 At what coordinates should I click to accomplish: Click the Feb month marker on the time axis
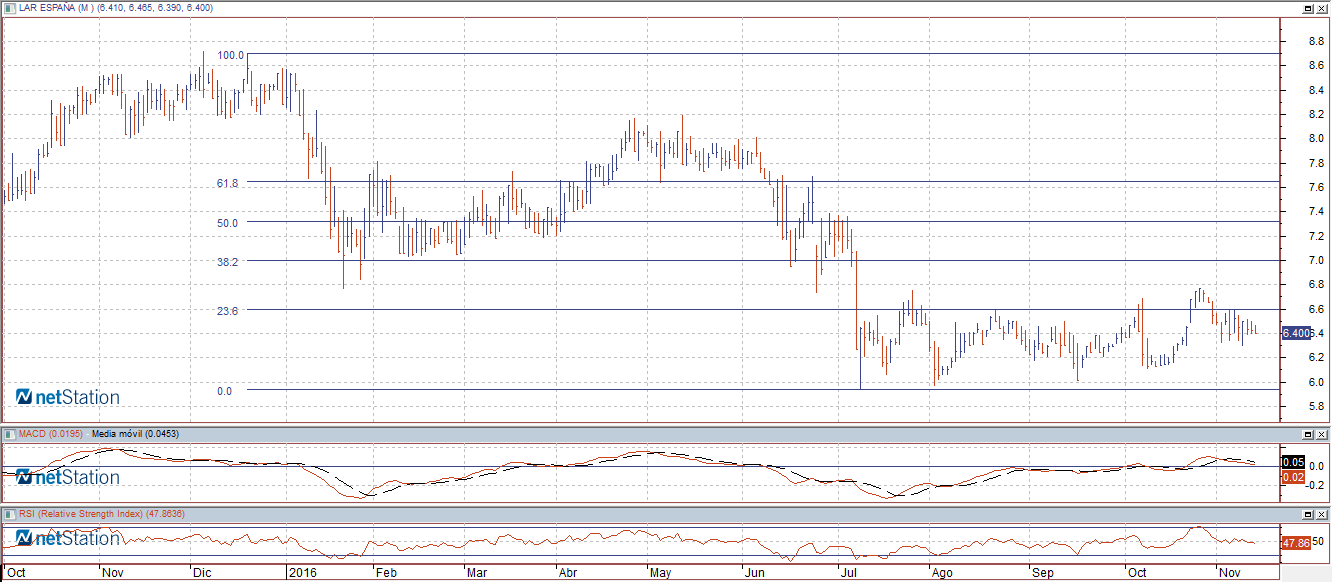[386, 574]
